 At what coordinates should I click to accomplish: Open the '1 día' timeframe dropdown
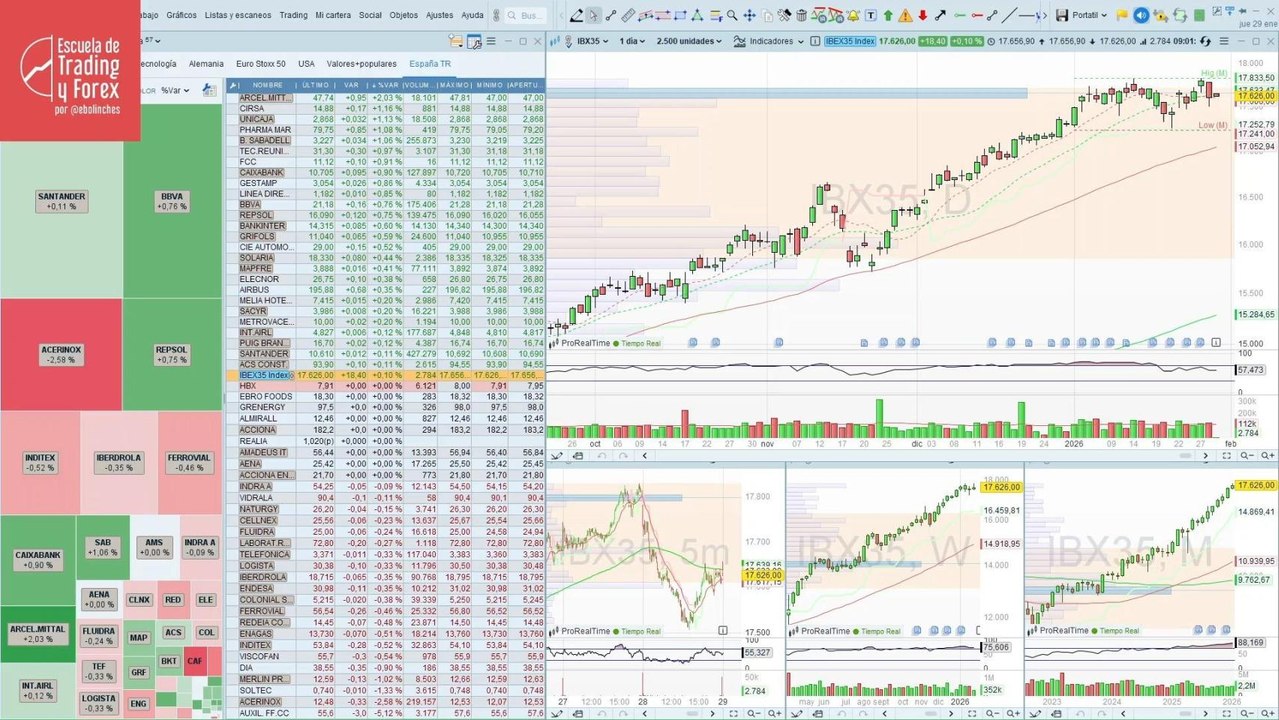point(632,41)
